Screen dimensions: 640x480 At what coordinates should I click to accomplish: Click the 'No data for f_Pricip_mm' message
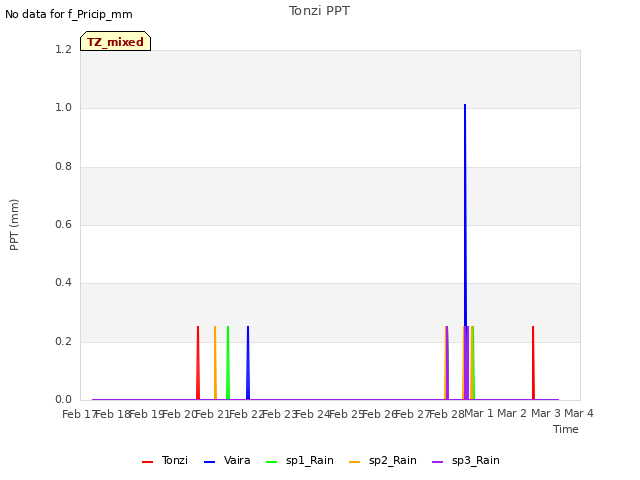click(x=69, y=14)
